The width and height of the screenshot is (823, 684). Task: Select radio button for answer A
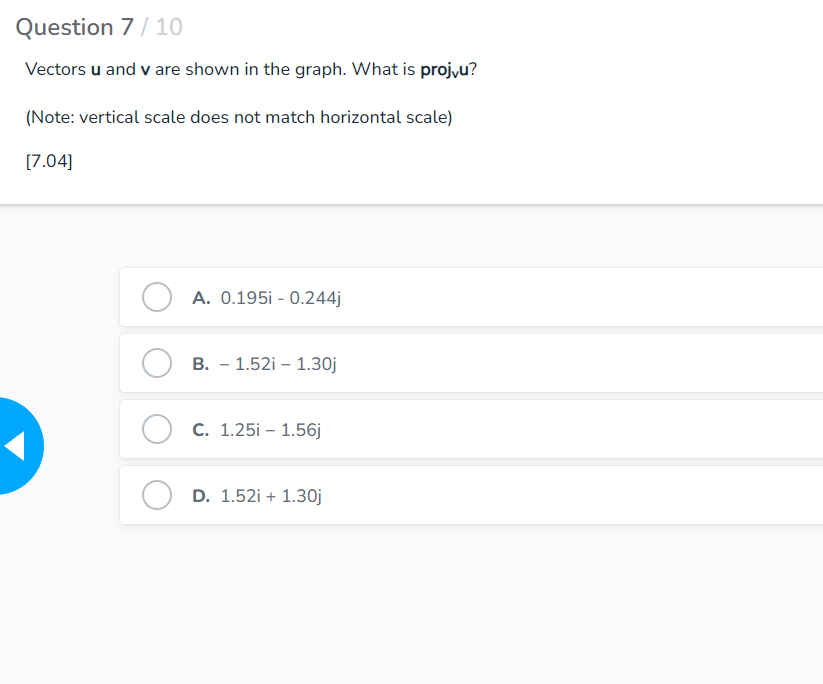pos(157,297)
